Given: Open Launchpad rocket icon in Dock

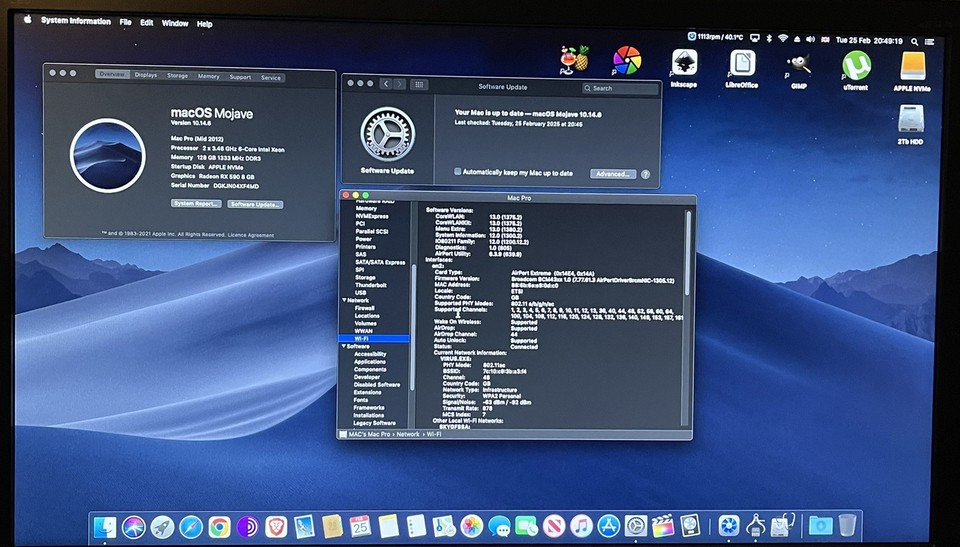Looking at the screenshot, I should tap(162, 527).
